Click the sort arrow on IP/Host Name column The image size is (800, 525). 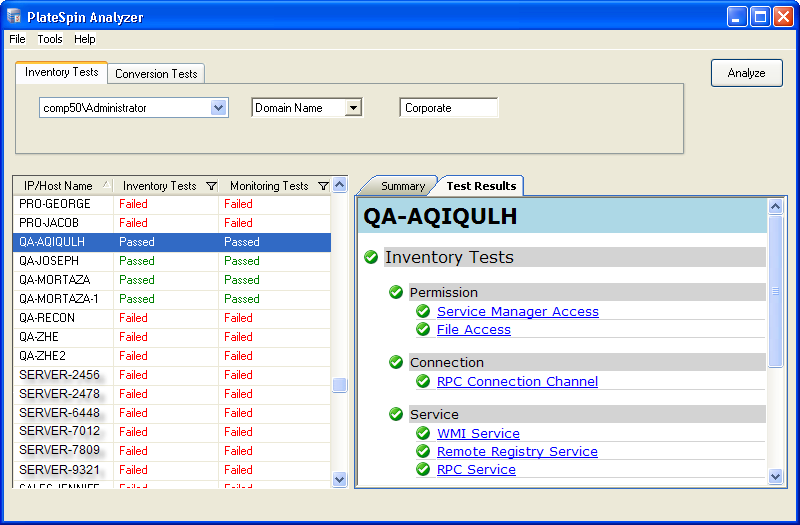[106, 185]
